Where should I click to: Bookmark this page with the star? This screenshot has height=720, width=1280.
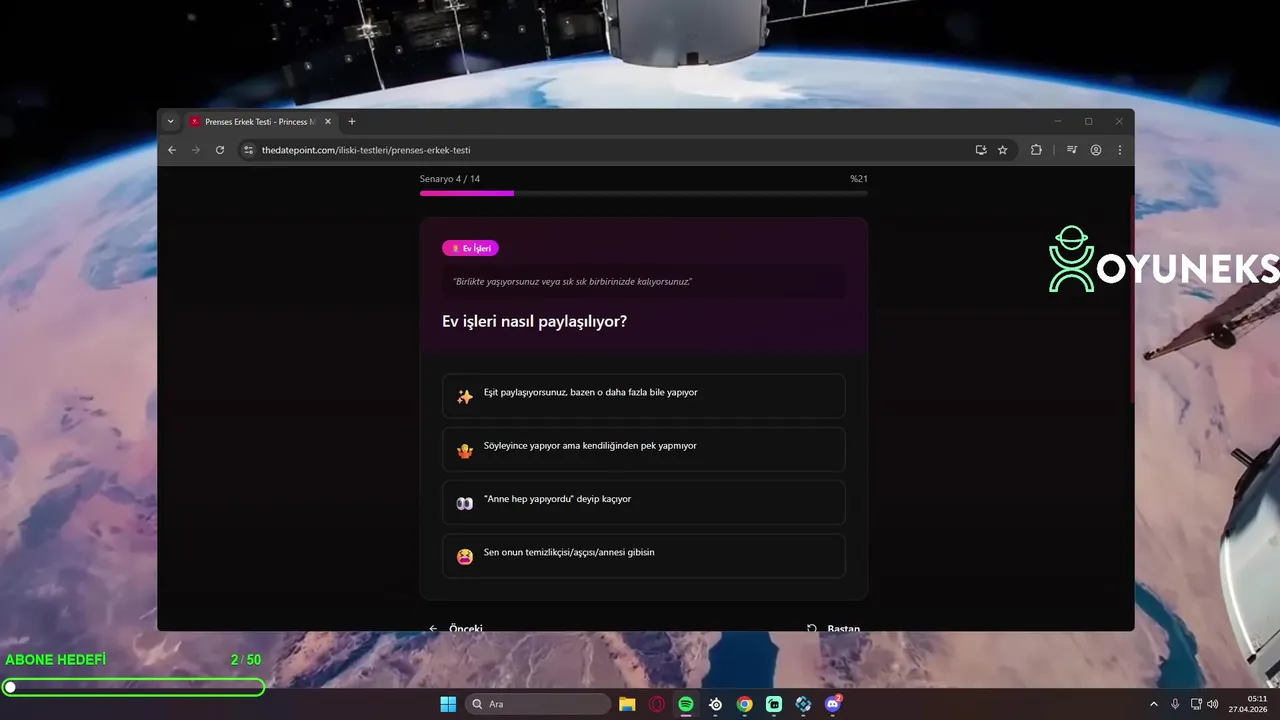pos(1002,150)
